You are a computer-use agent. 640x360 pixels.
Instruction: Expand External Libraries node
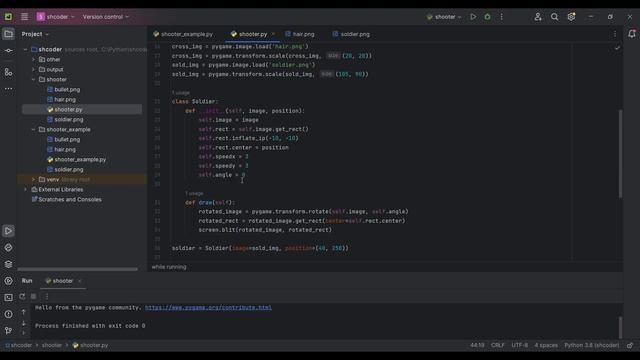(25, 190)
